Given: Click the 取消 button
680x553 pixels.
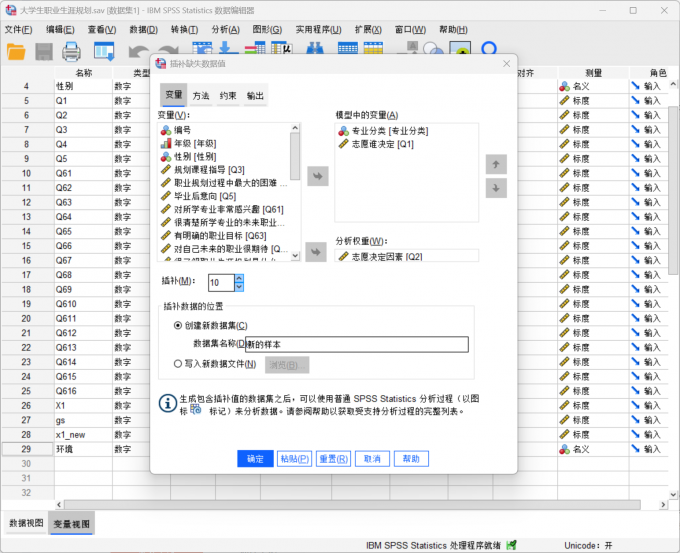Looking at the screenshot, I should click(372, 458).
